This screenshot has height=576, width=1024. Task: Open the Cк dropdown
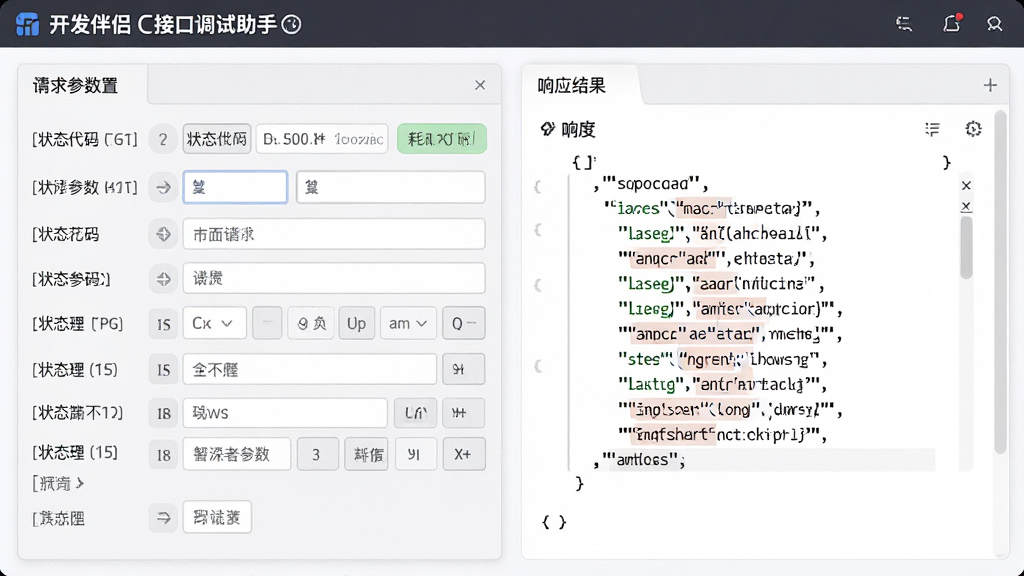coord(214,323)
